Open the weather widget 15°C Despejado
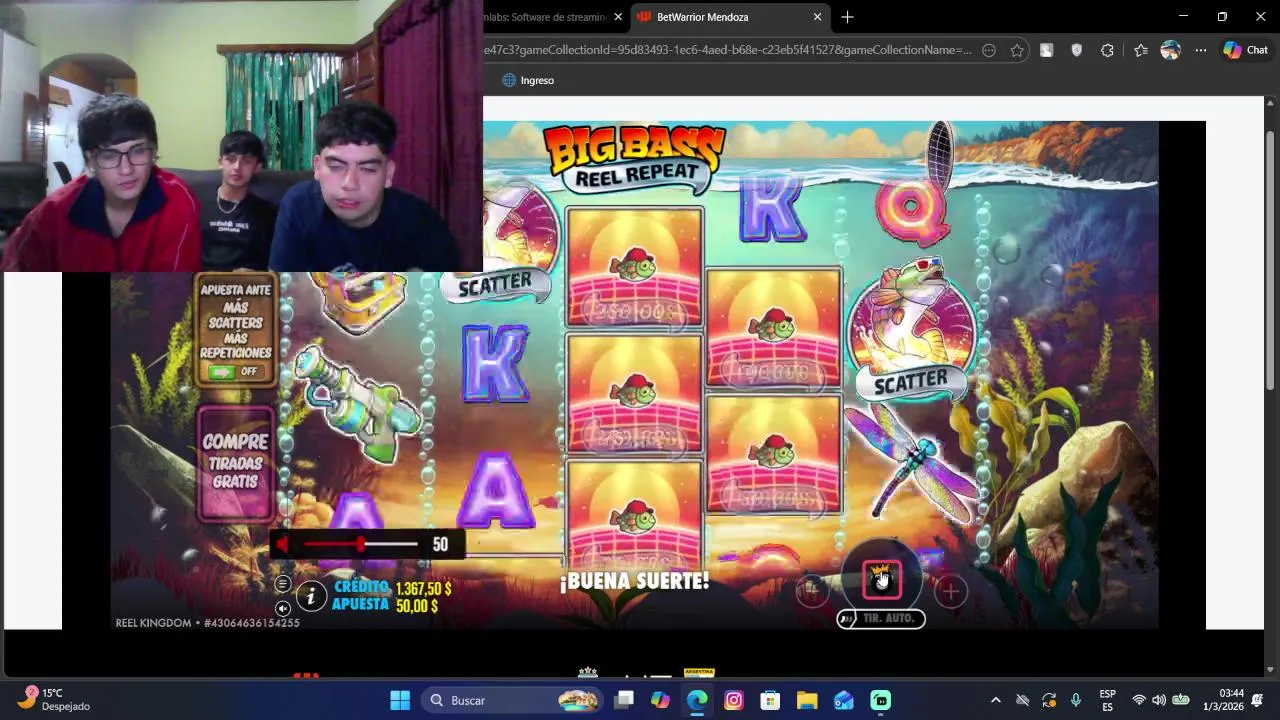 click(x=55, y=699)
